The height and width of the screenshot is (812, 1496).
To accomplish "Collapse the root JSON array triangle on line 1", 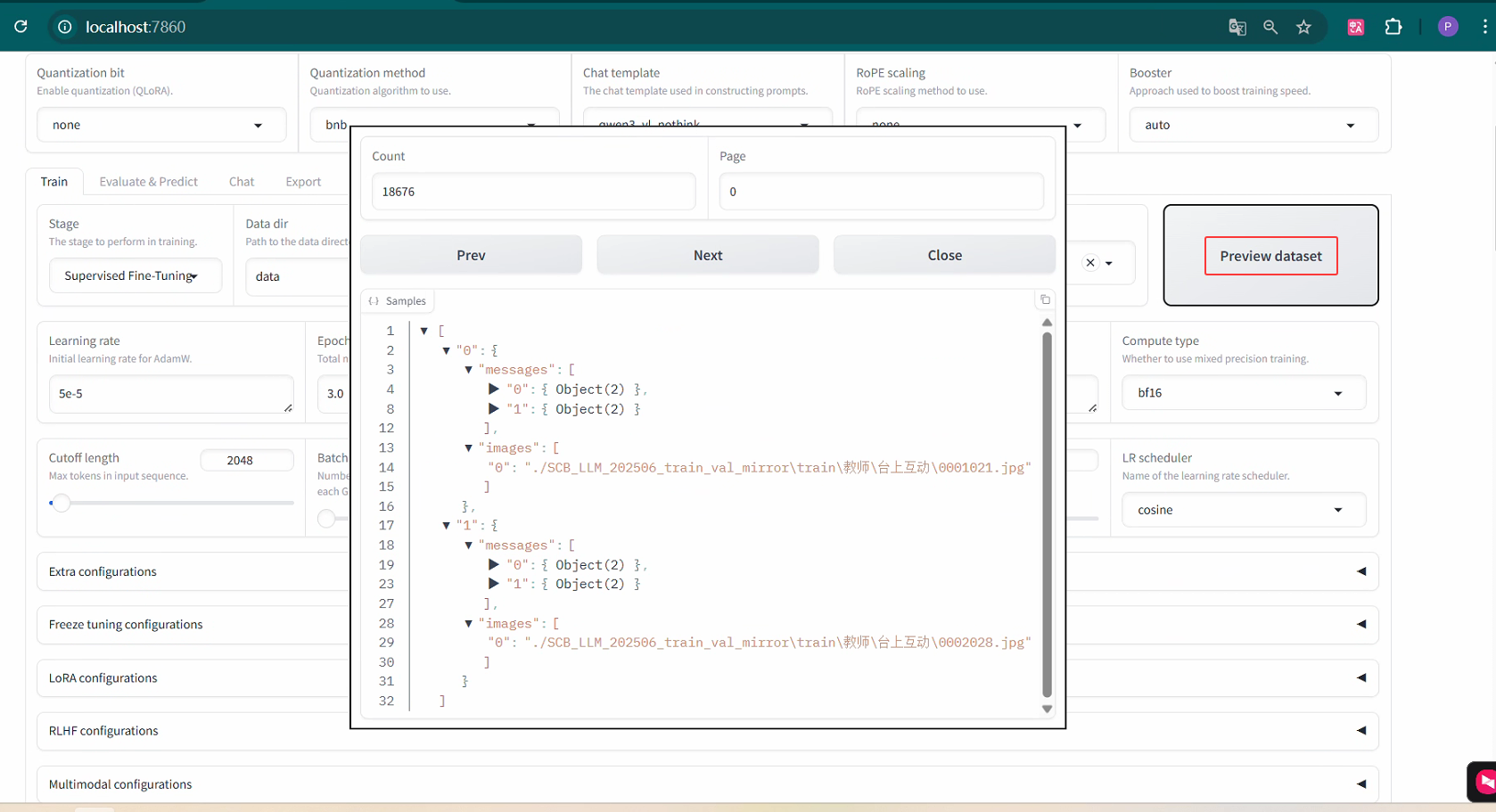I will coord(424,331).
